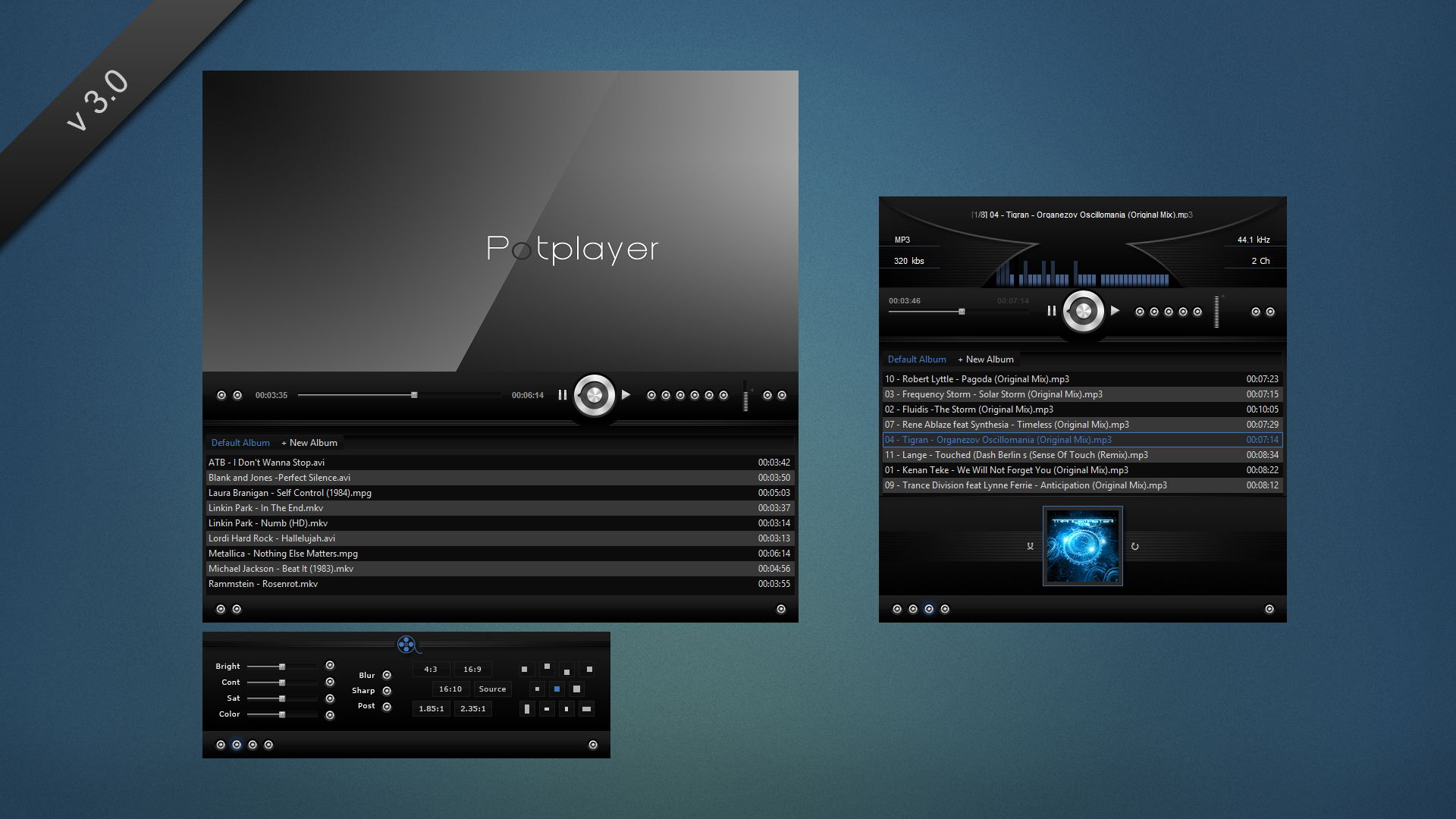The image size is (1456, 819).
Task: Select Laura Branigan - Self Control (1984).mpg
Action: pos(499,493)
